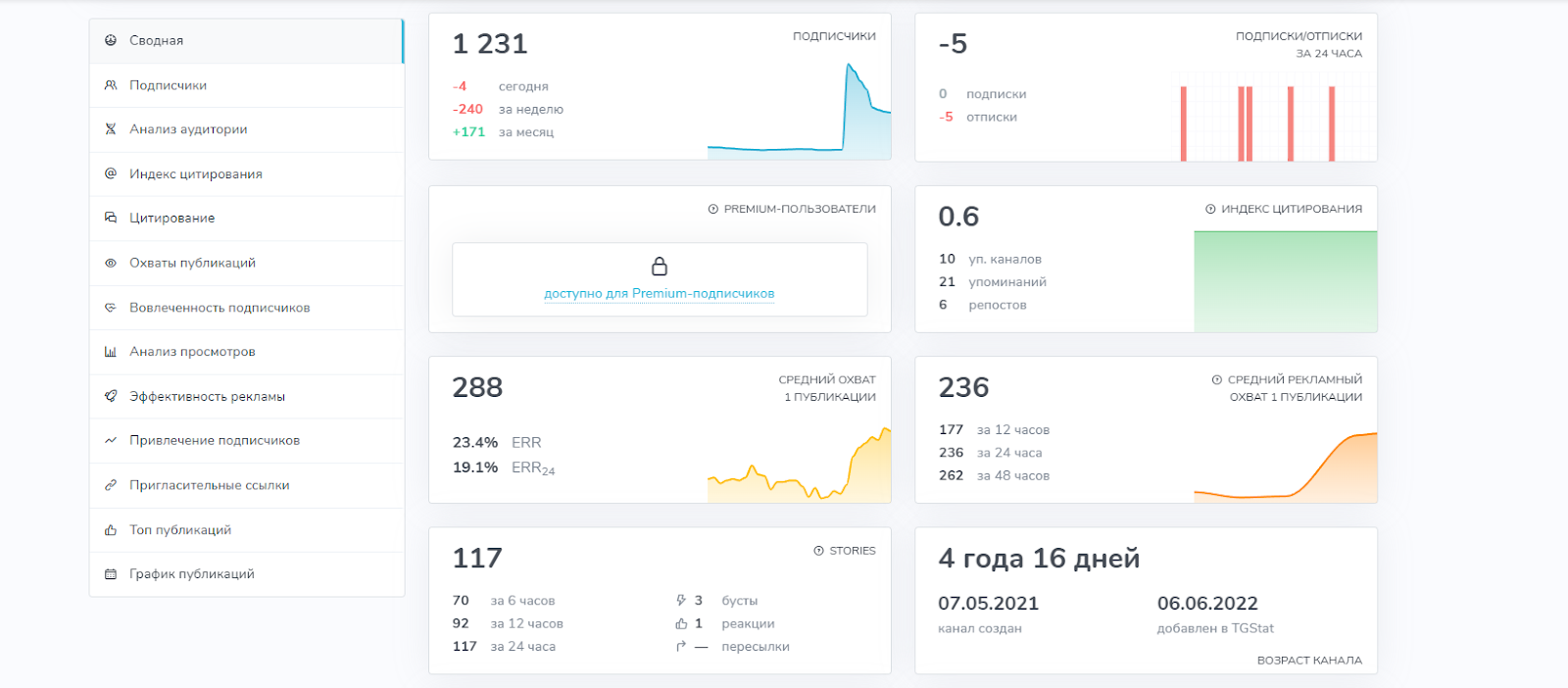Click the Индекс цитирования card title
The image size is (1568, 688).
[1291, 209]
